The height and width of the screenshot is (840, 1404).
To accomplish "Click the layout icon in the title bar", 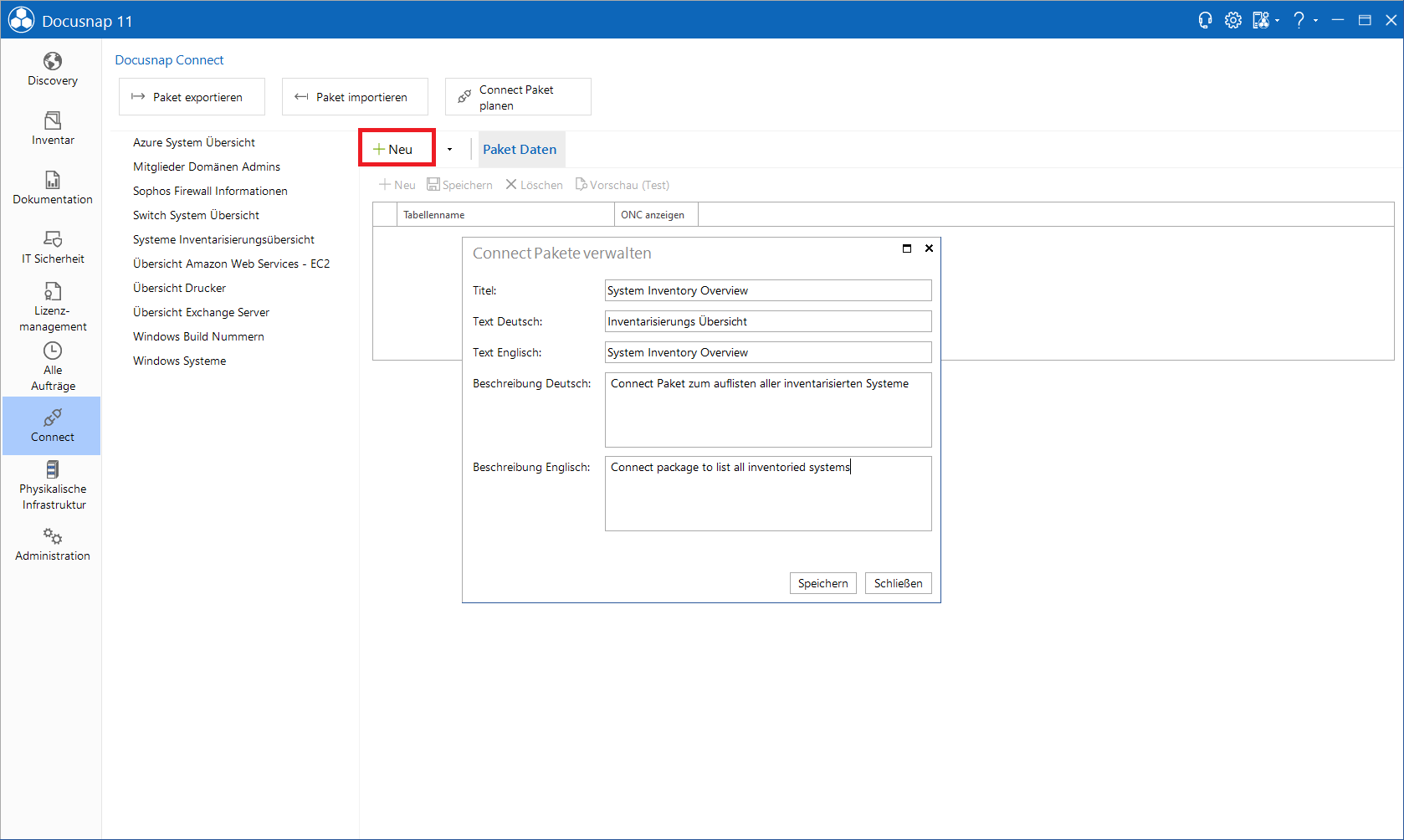I will pos(1260,20).
